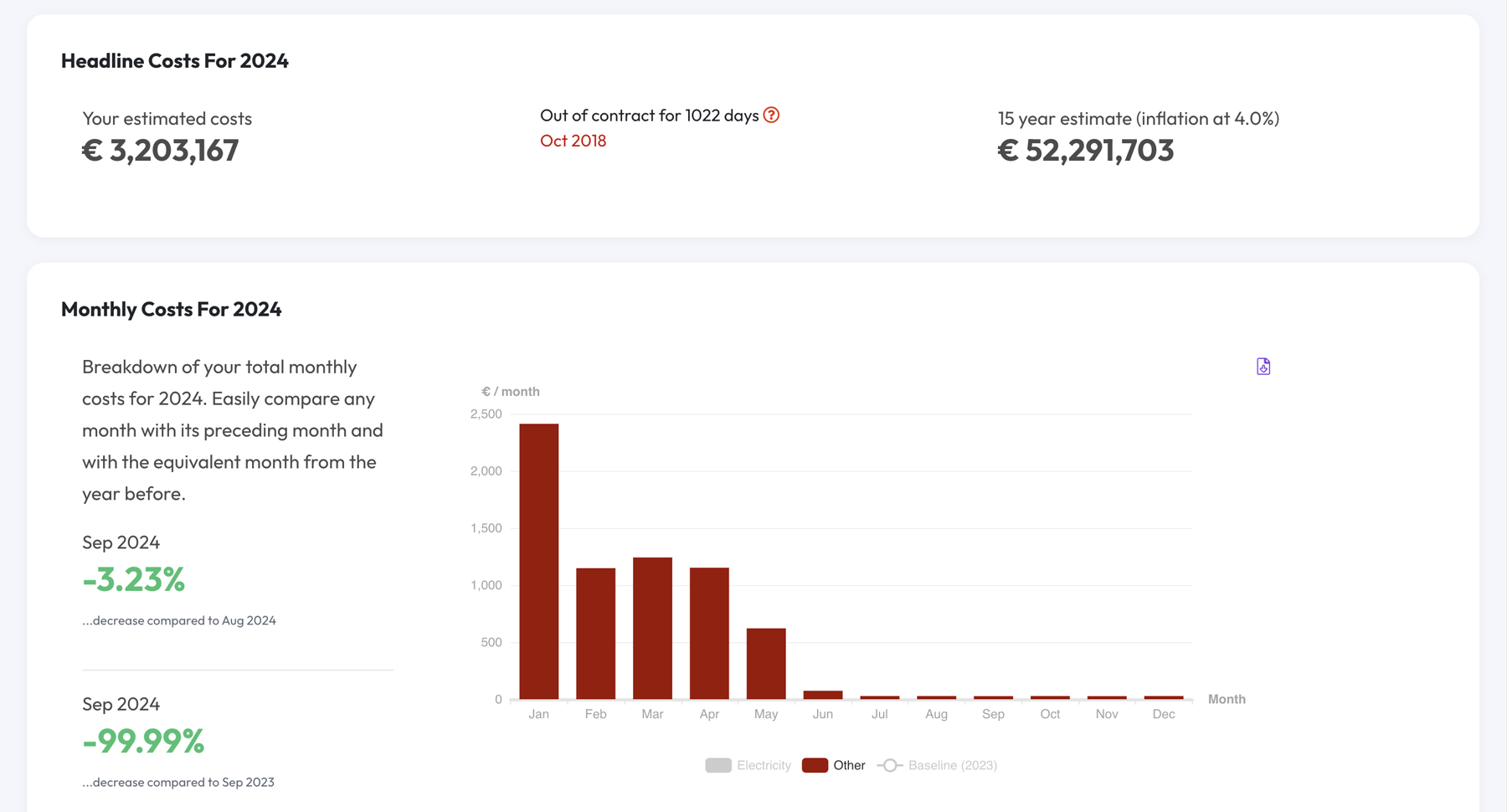This screenshot has height=812, width=1507.
Task: Click the '15 year estimate (inflation at 4.0%)' label
Action: (x=1139, y=119)
